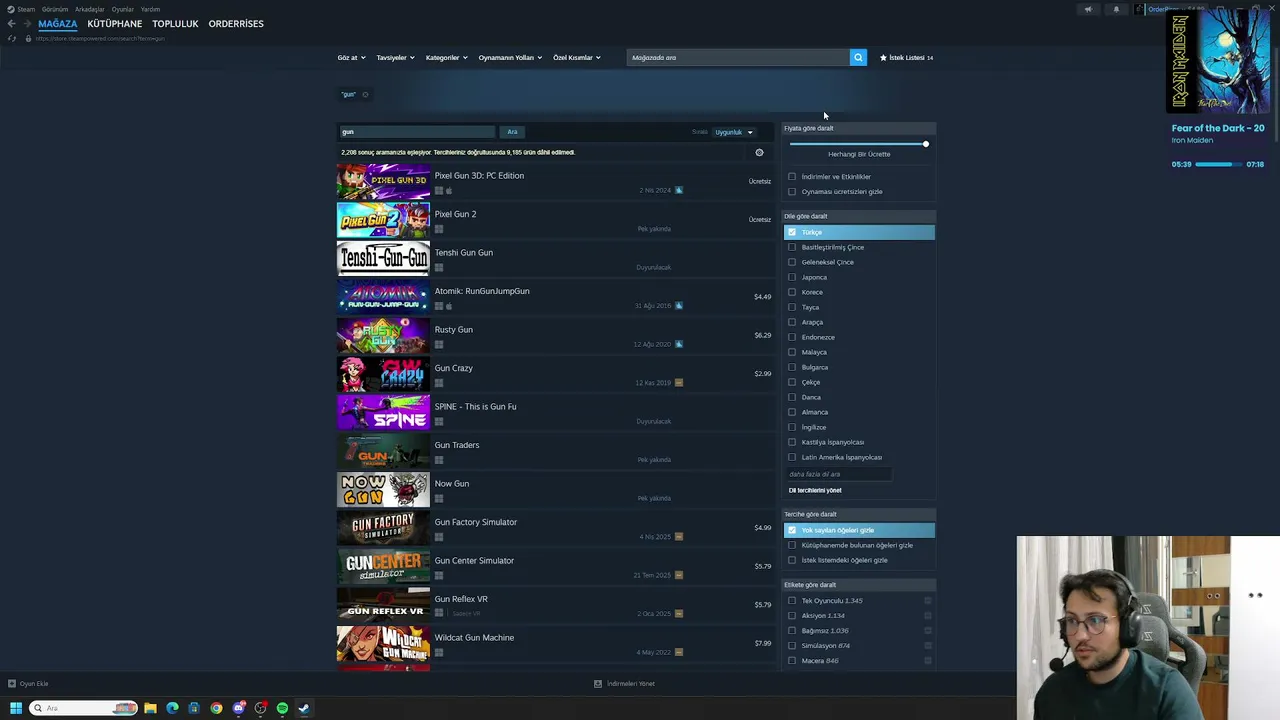Click the plus icon beside Oyun Ekle
Screen dimensions: 1280x720
[12, 684]
